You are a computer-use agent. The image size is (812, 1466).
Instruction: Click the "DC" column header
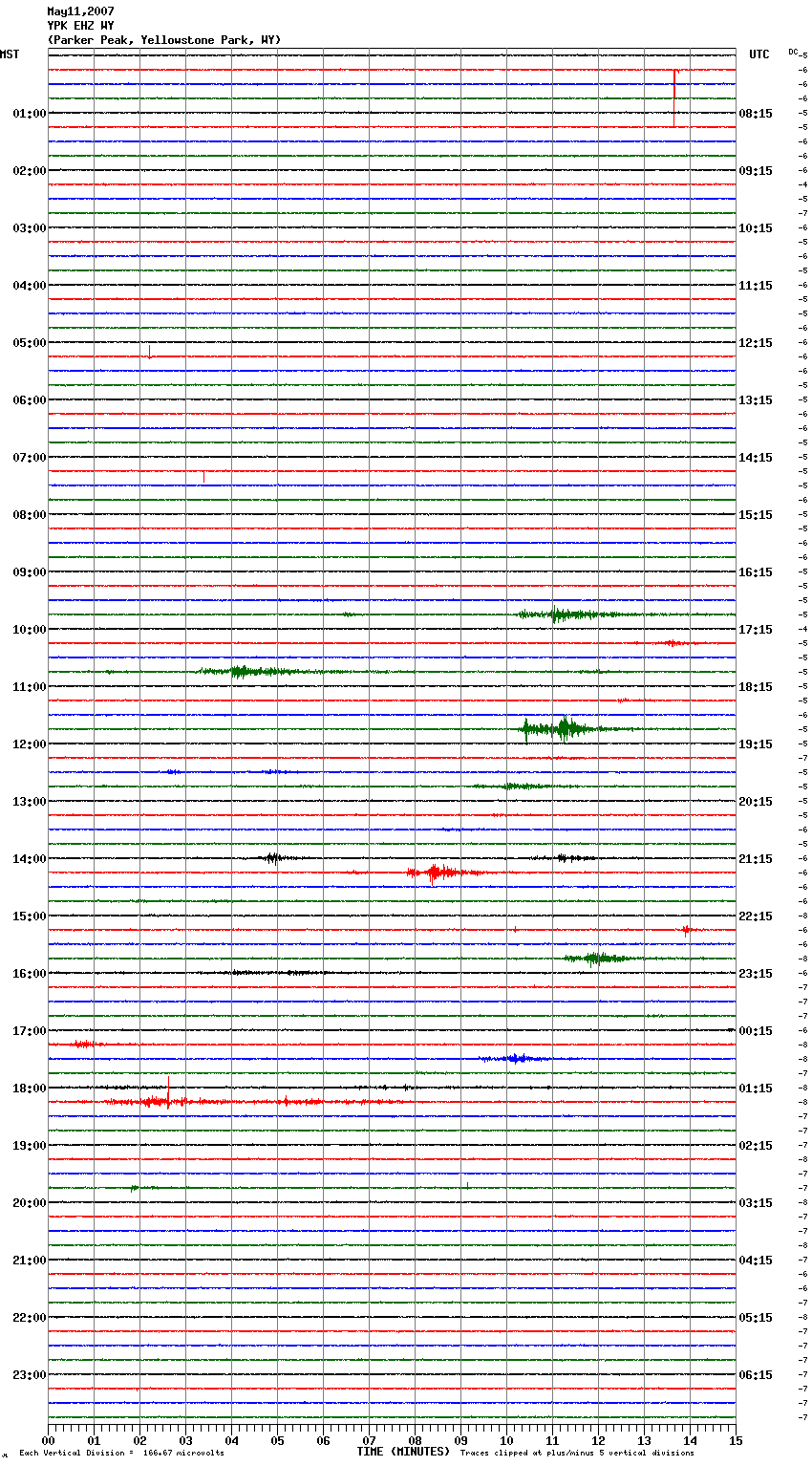(x=793, y=52)
